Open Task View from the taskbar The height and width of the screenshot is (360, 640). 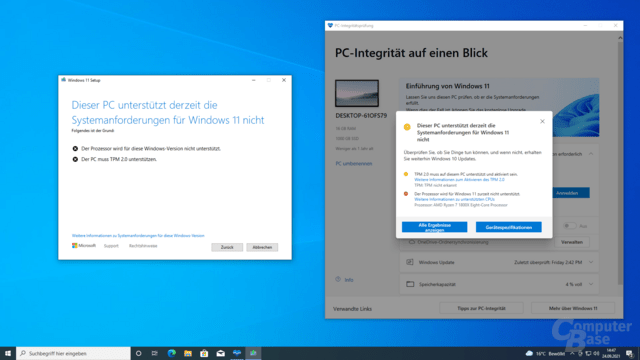(155, 353)
